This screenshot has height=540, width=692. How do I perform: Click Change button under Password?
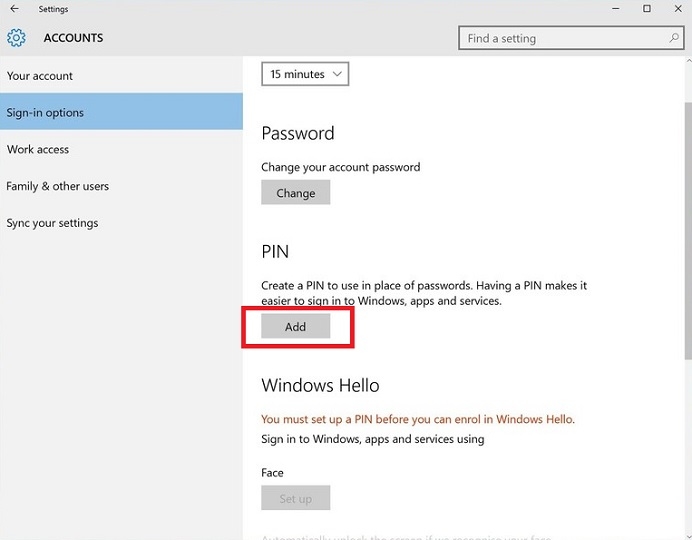point(295,192)
